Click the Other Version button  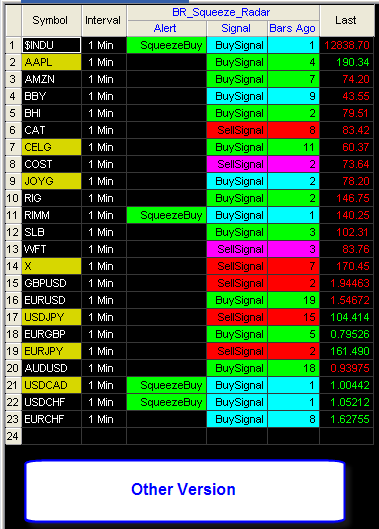click(x=185, y=490)
